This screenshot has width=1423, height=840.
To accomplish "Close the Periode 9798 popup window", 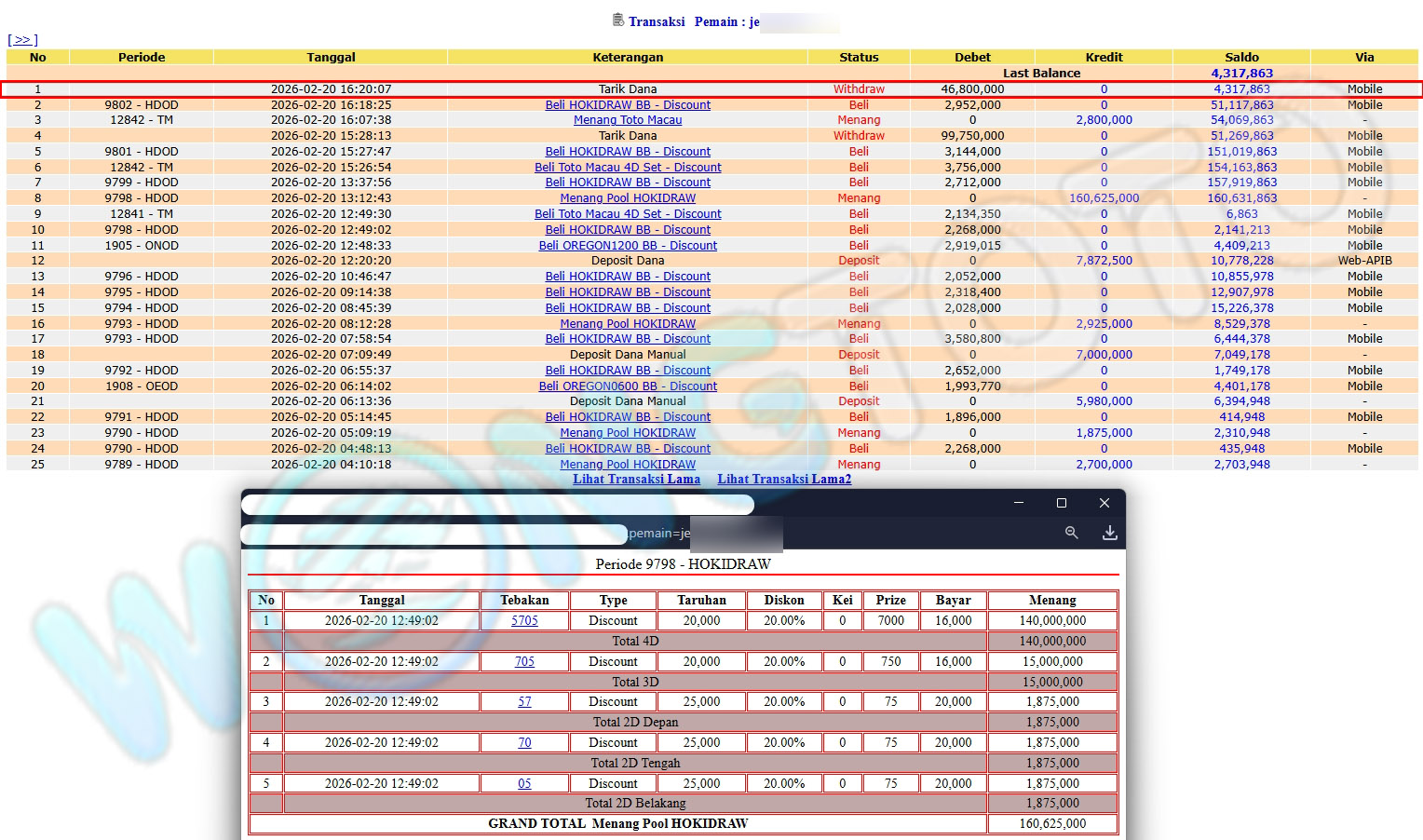I will [1104, 503].
